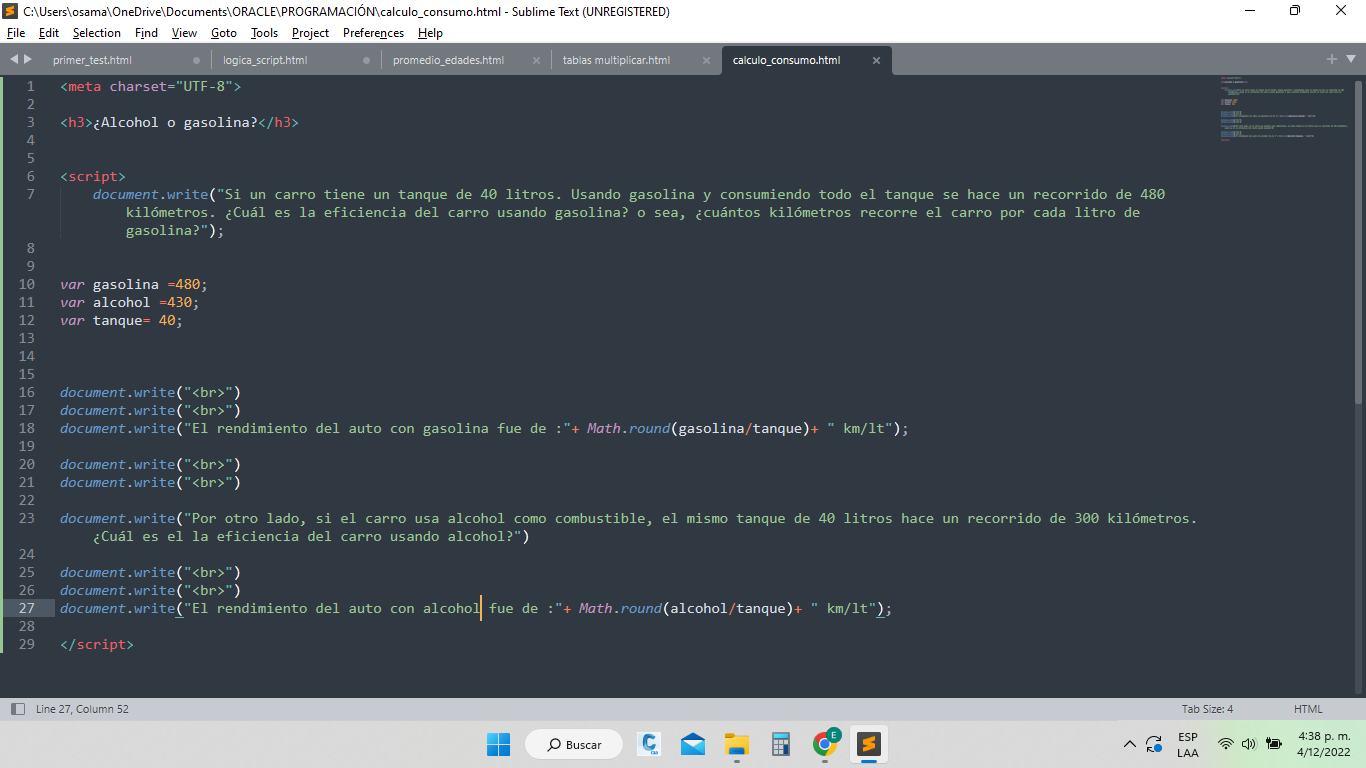This screenshot has height=768, width=1366.
Task: Show hidden system tray icons
Action: pyautogui.click(x=1130, y=744)
